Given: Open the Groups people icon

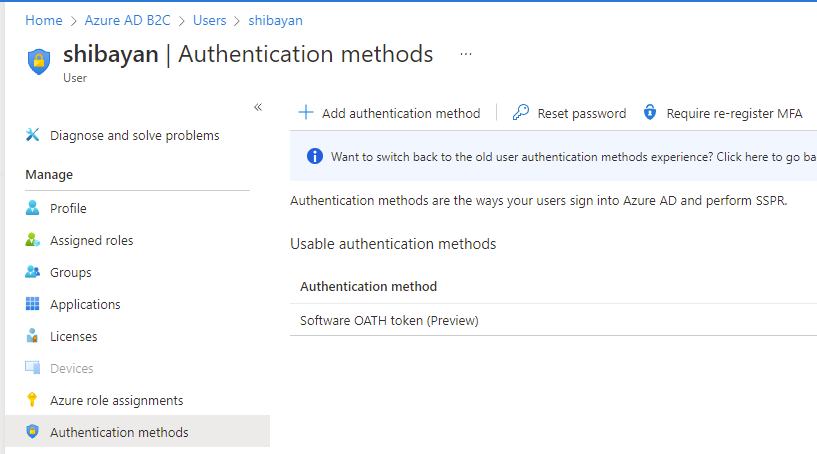Looking at the screenshot, I should click(32, 272).
